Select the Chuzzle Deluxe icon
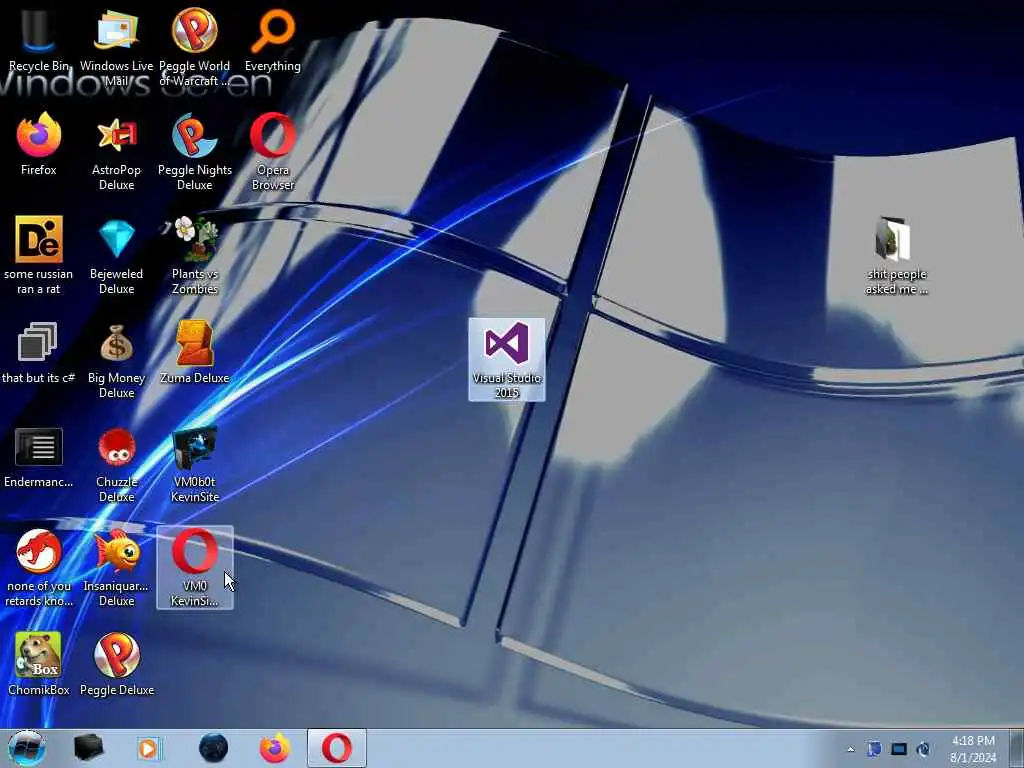 coord(116,464)
